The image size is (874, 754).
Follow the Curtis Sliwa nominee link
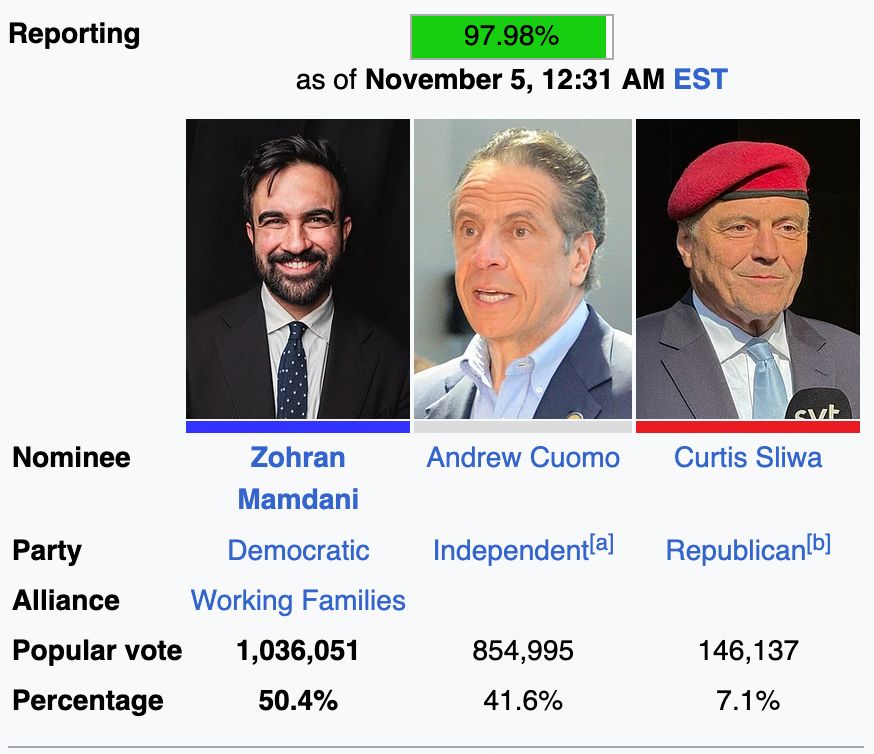click(x=748, y=458)
